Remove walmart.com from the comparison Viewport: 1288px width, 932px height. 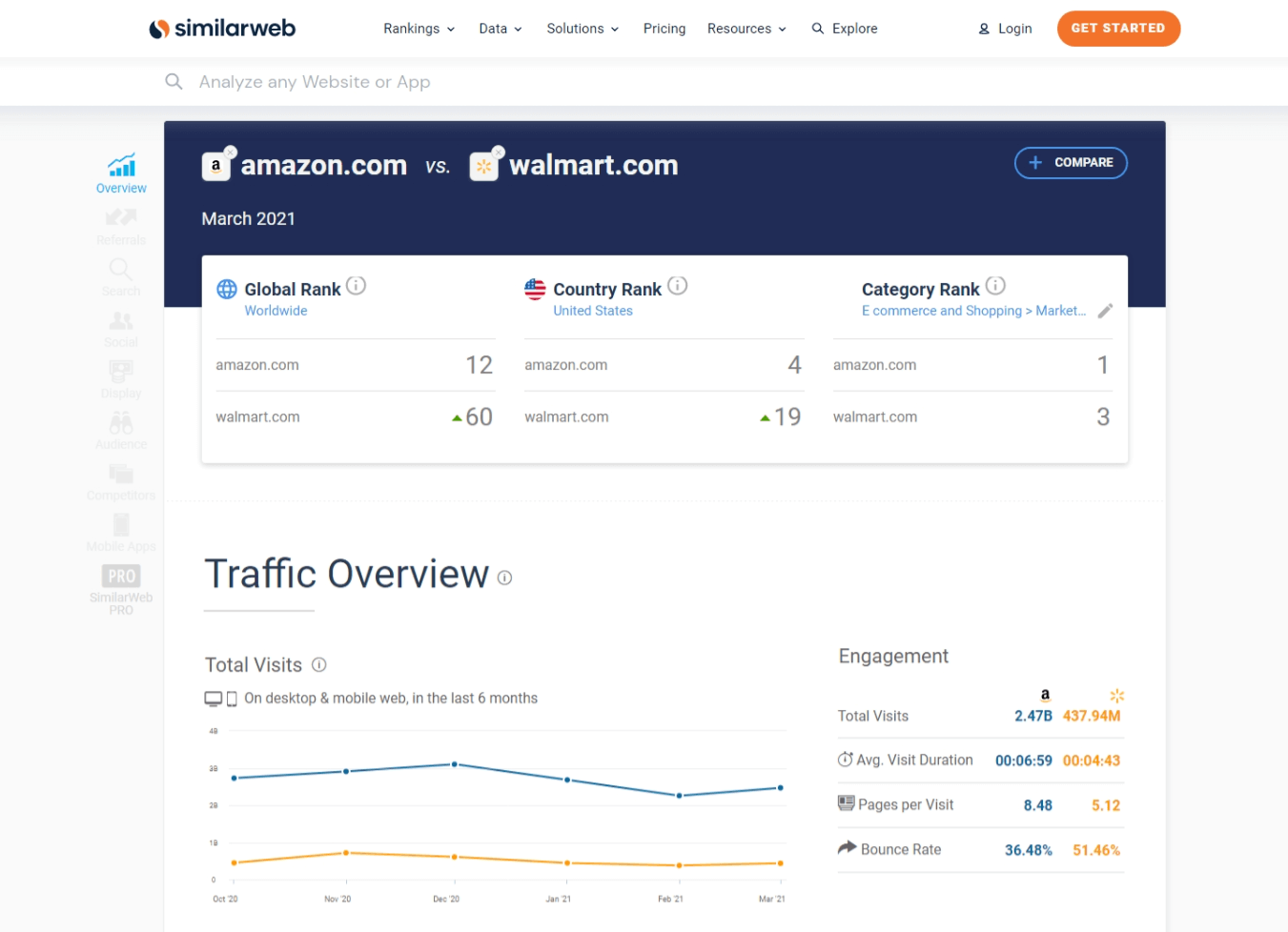[499, 152]
